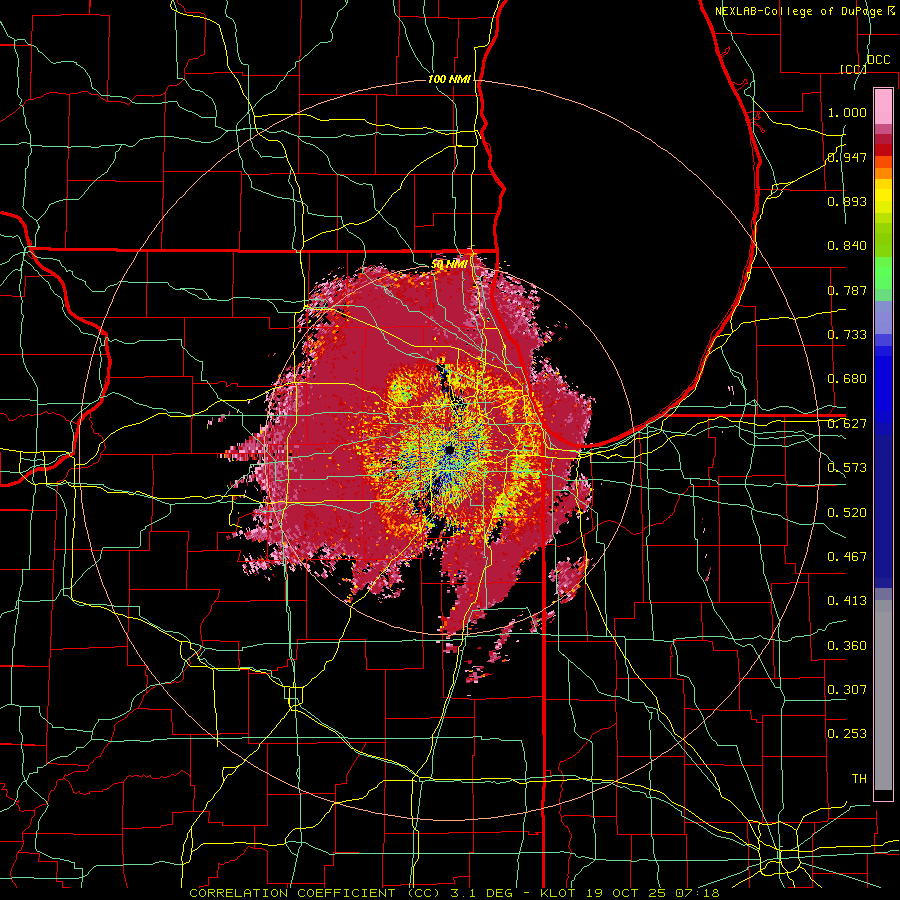The width and height of the screenshot is (900, 900).
Task: Select the 0.253 value on the color scale
Action: 847,734
